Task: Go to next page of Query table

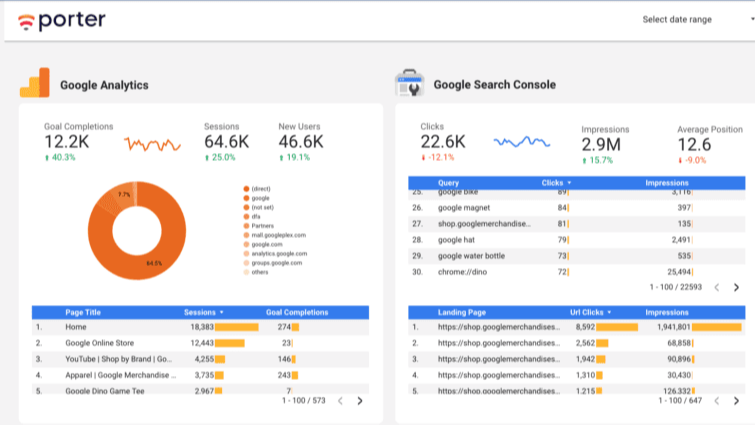Action: pos(736,287)
